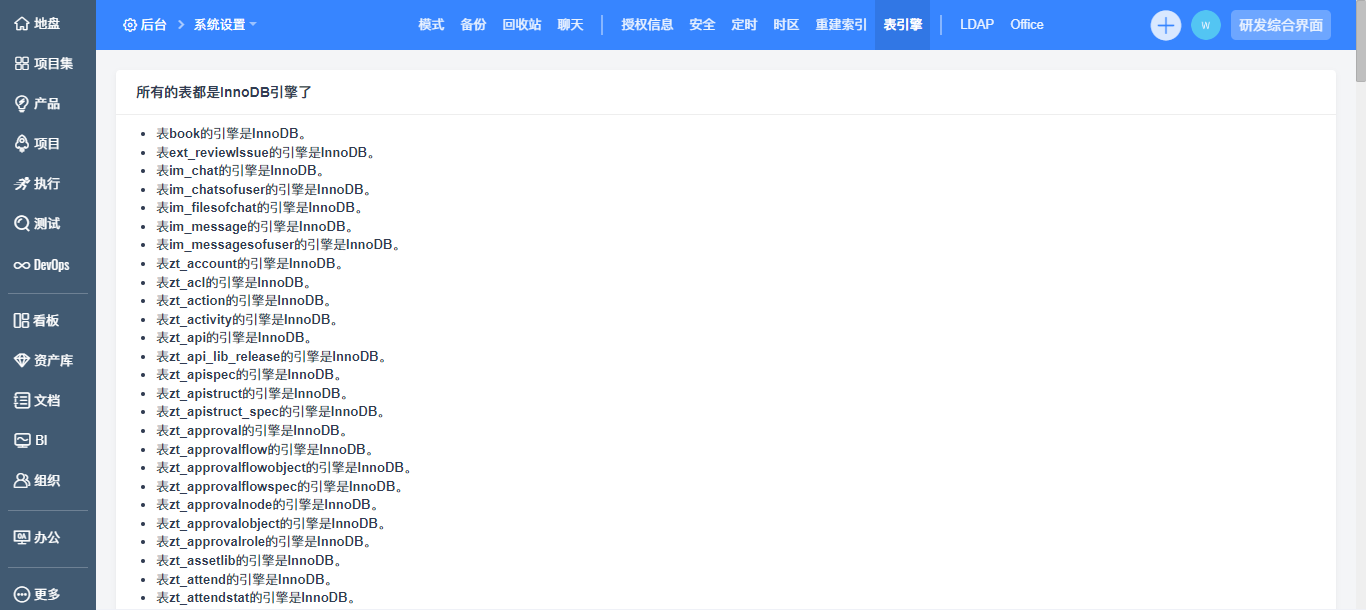
Task: Click the heading 所有的表都是InnoDB引擎了
Action: coord(225,92)
